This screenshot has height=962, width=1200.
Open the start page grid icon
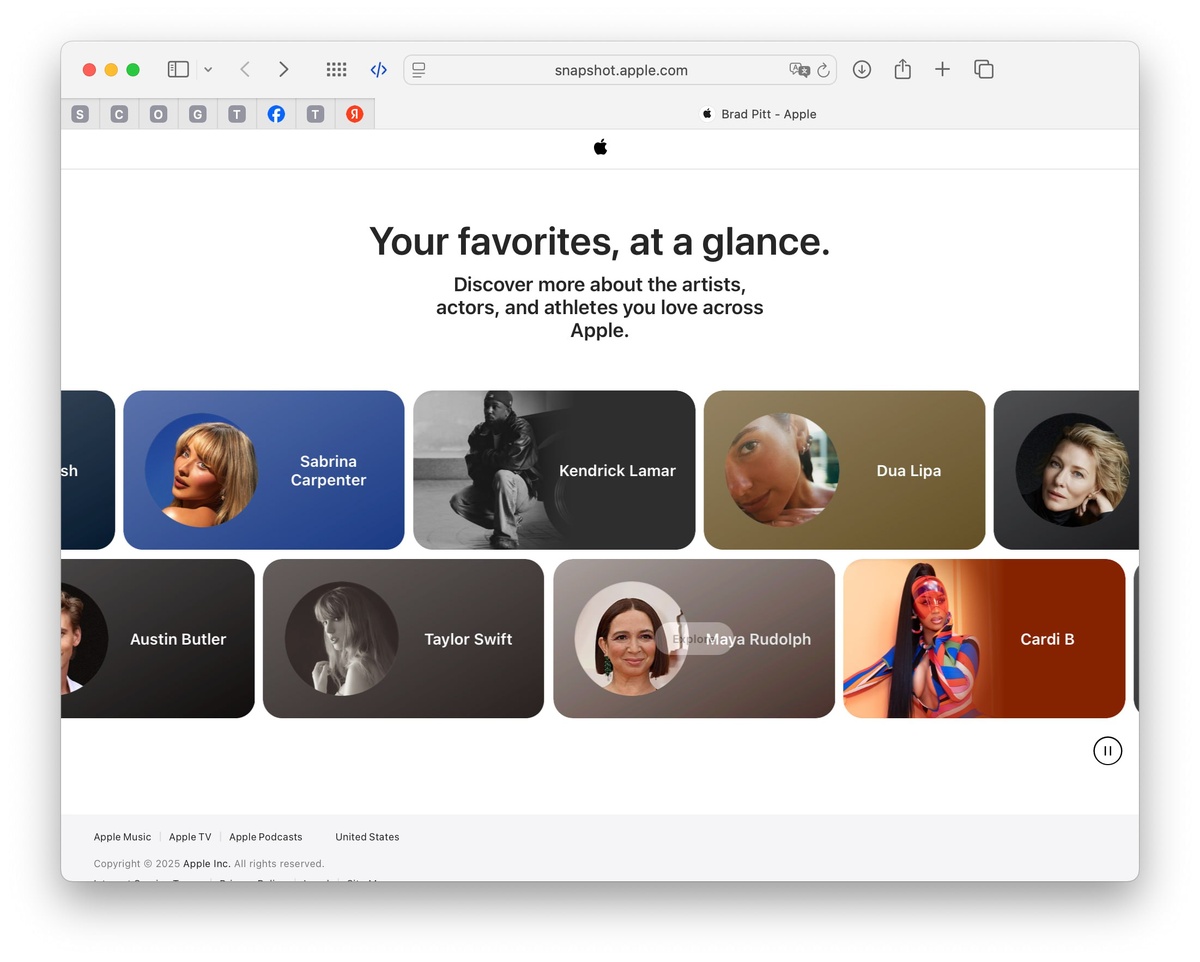336,69
